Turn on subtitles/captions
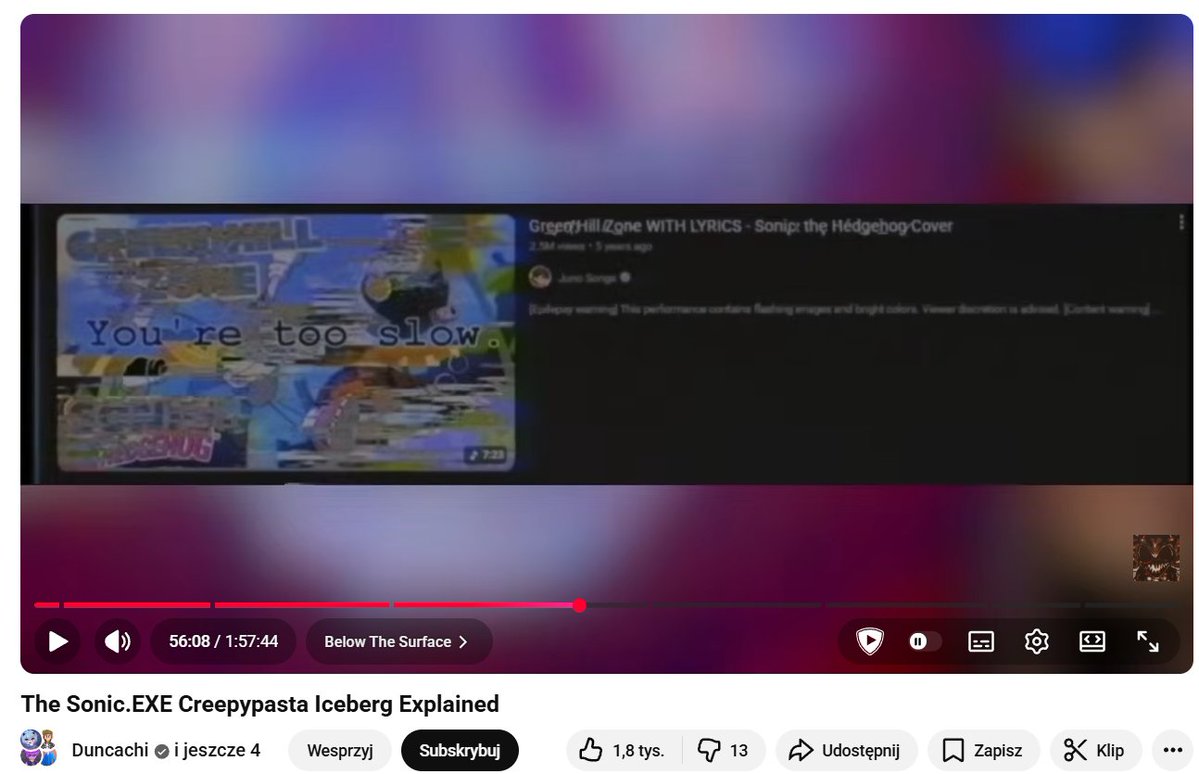 tap(981, 641)
